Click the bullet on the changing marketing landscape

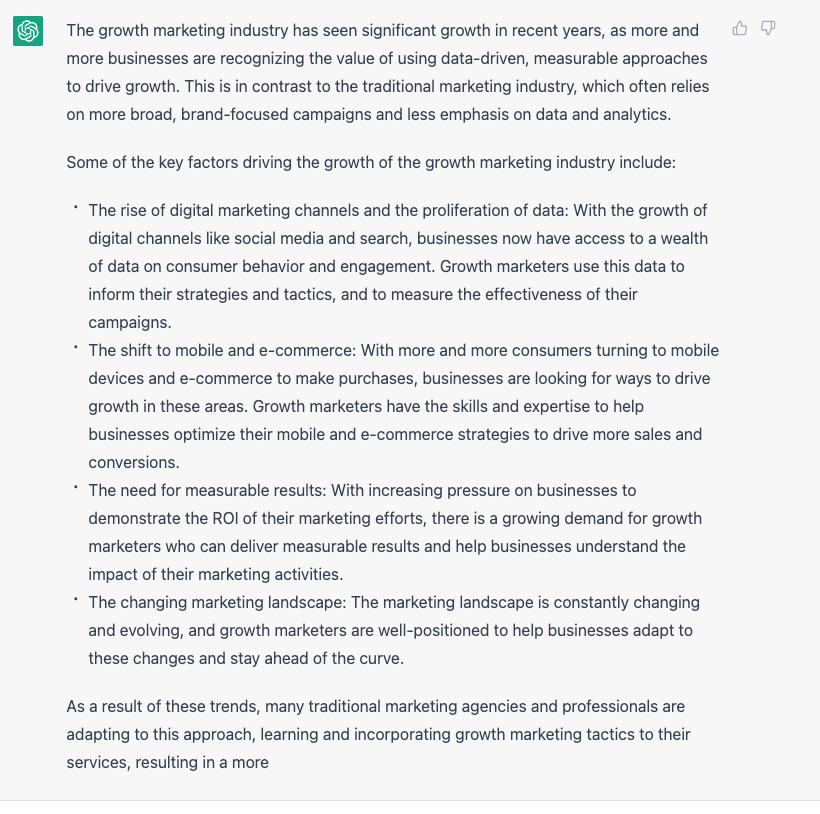click(x=394, y=631)
